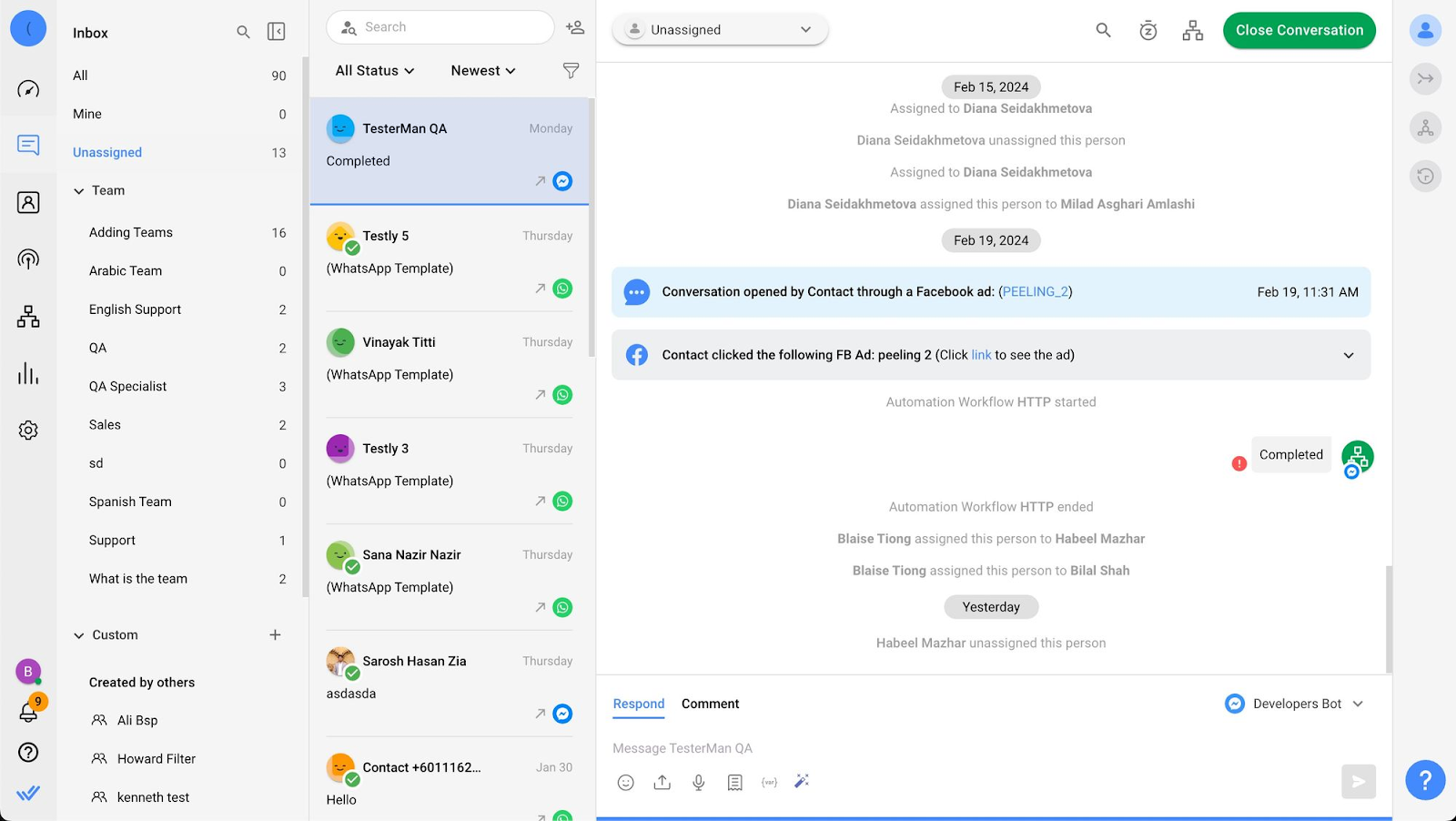Open the Developers Bot channel dropdown
This screenshot has height=821, width=1456.
(x=1294, y=704)
